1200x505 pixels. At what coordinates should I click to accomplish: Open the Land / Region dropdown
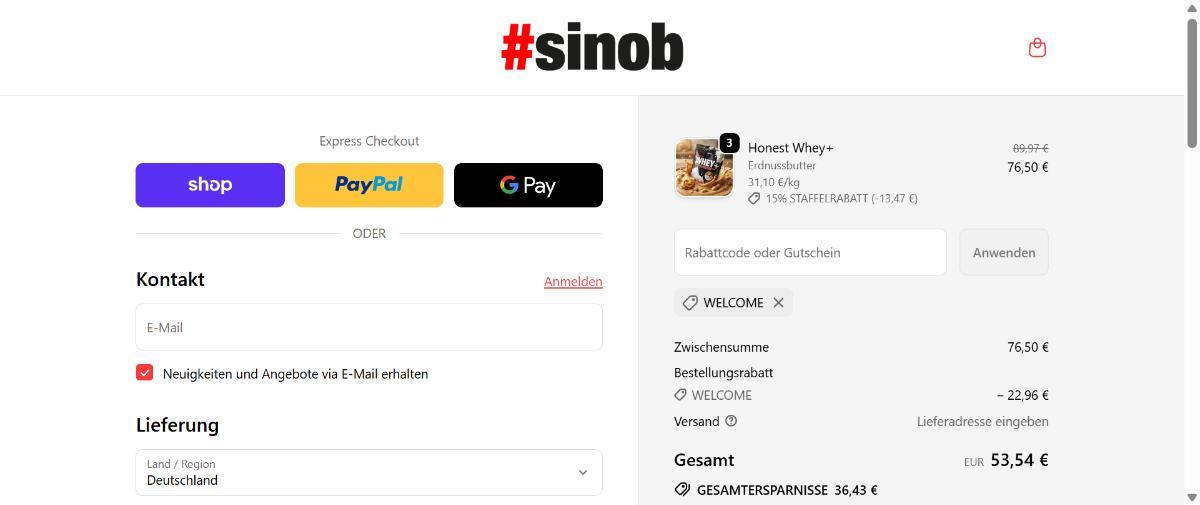click(369, 472)
